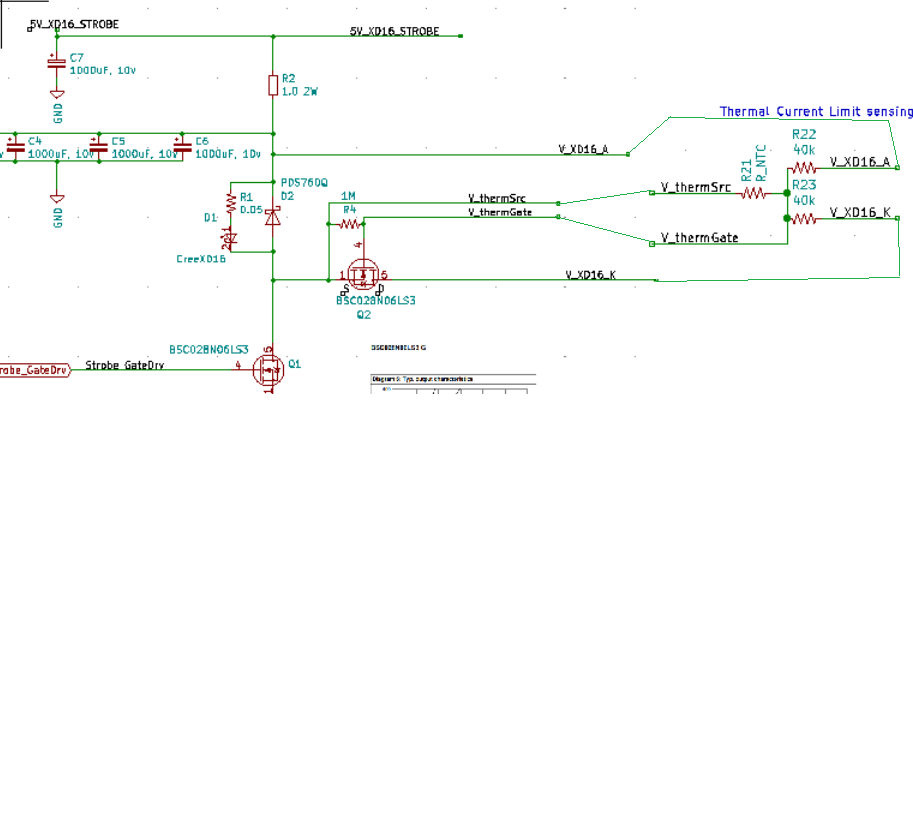
Task: Click the '40k' value below R22
Action: click(x=804, y=150)
